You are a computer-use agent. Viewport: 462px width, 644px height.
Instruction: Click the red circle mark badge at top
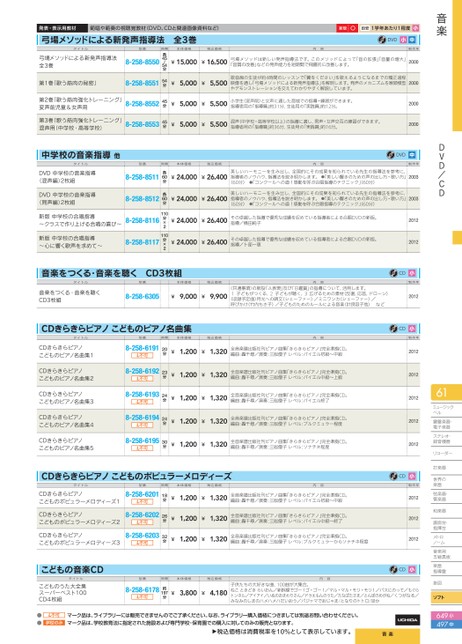353,28
